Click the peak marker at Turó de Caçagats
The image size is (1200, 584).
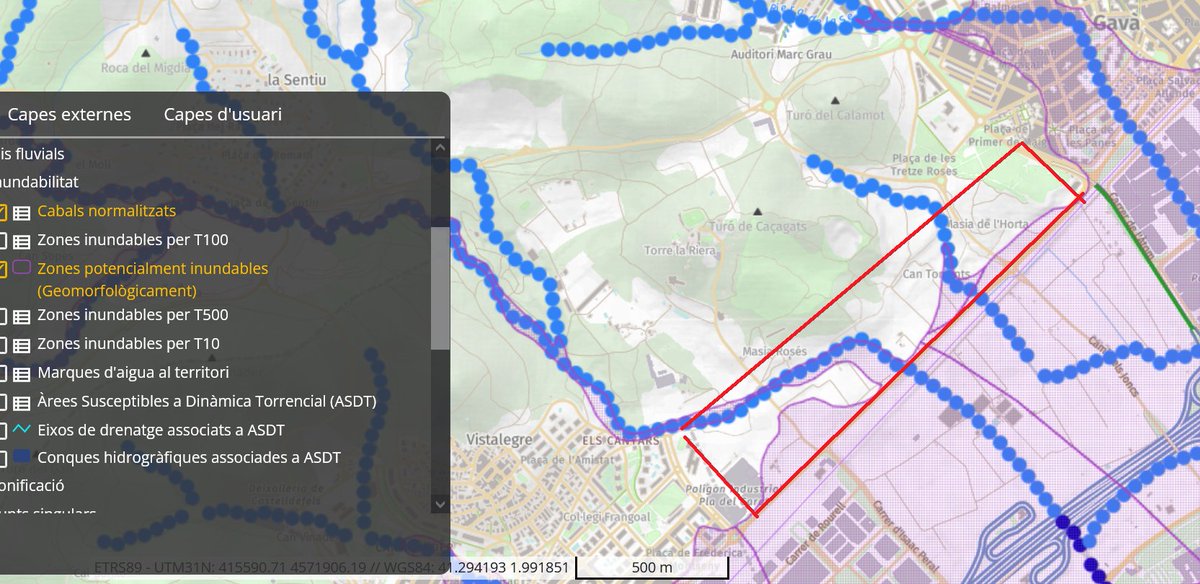pyautogui.click(x=757, y=212)
